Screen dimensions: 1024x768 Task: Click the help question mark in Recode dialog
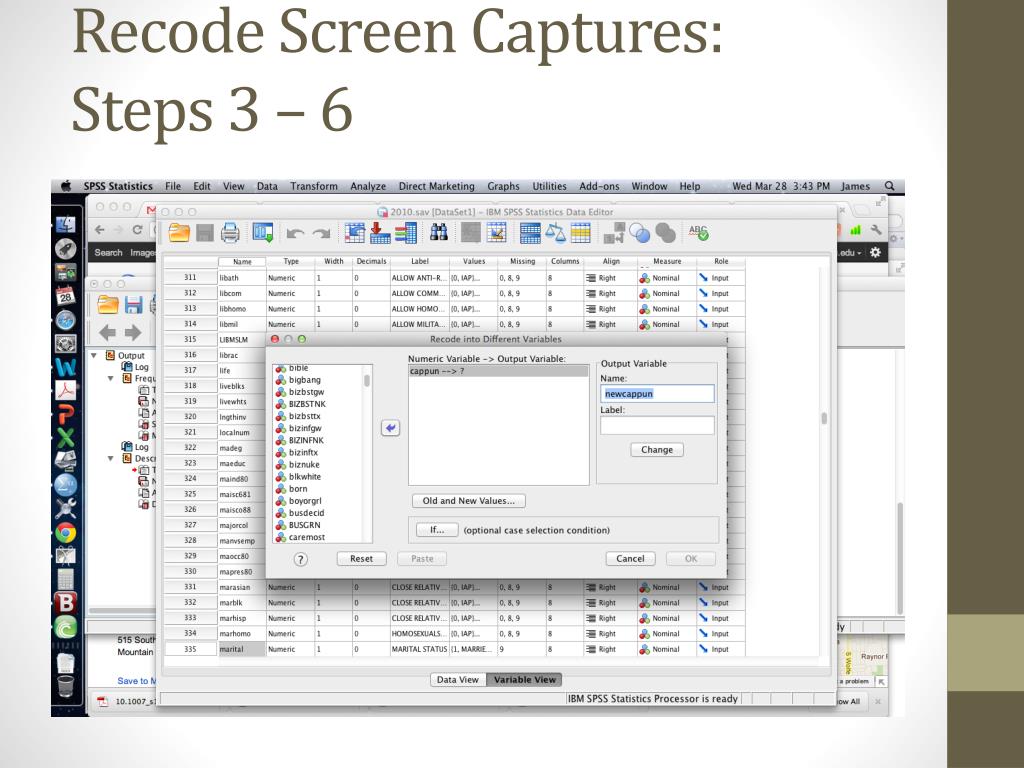pyautogui.click(x=300, y=559)
